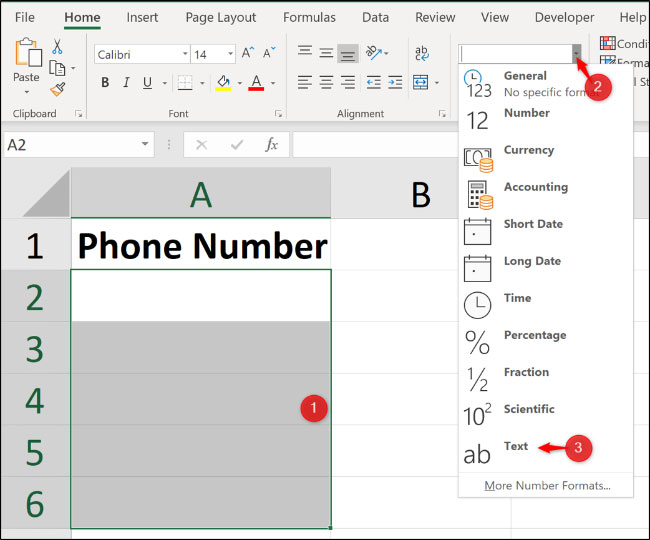The width and height of the screenshot is (650, 540).
Task: Open the Calibri font name dropdown
Action: click(185, 54)
